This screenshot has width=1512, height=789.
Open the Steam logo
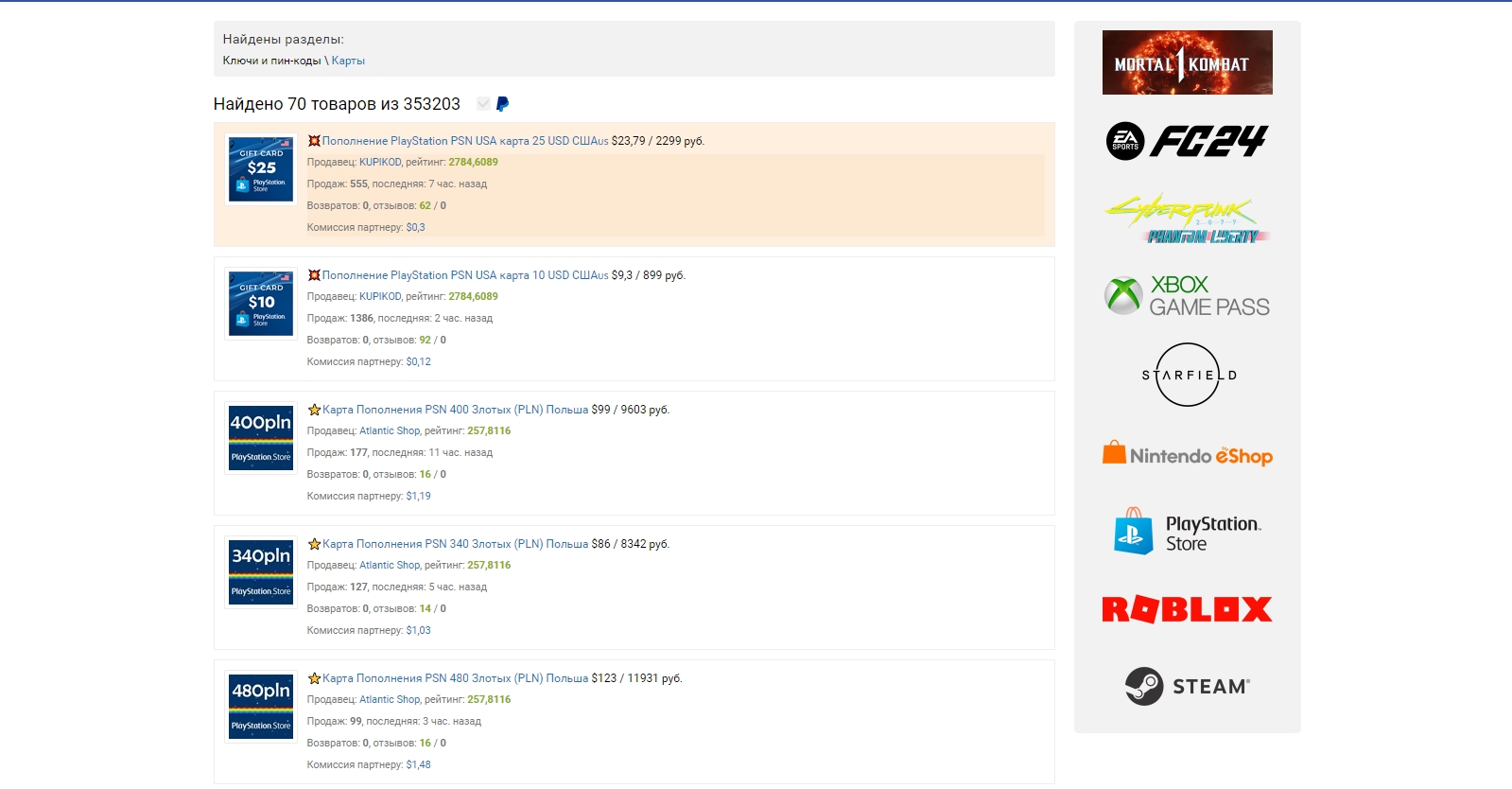click(x=1187, y=687)
